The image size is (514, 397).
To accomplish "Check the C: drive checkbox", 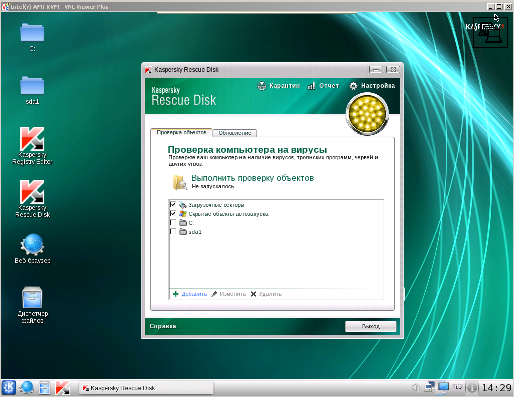I will pos(173,223).
